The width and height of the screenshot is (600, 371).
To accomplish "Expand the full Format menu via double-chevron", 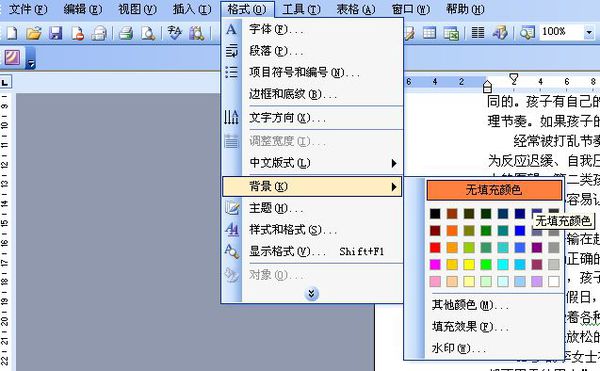I will click(311, 294).
